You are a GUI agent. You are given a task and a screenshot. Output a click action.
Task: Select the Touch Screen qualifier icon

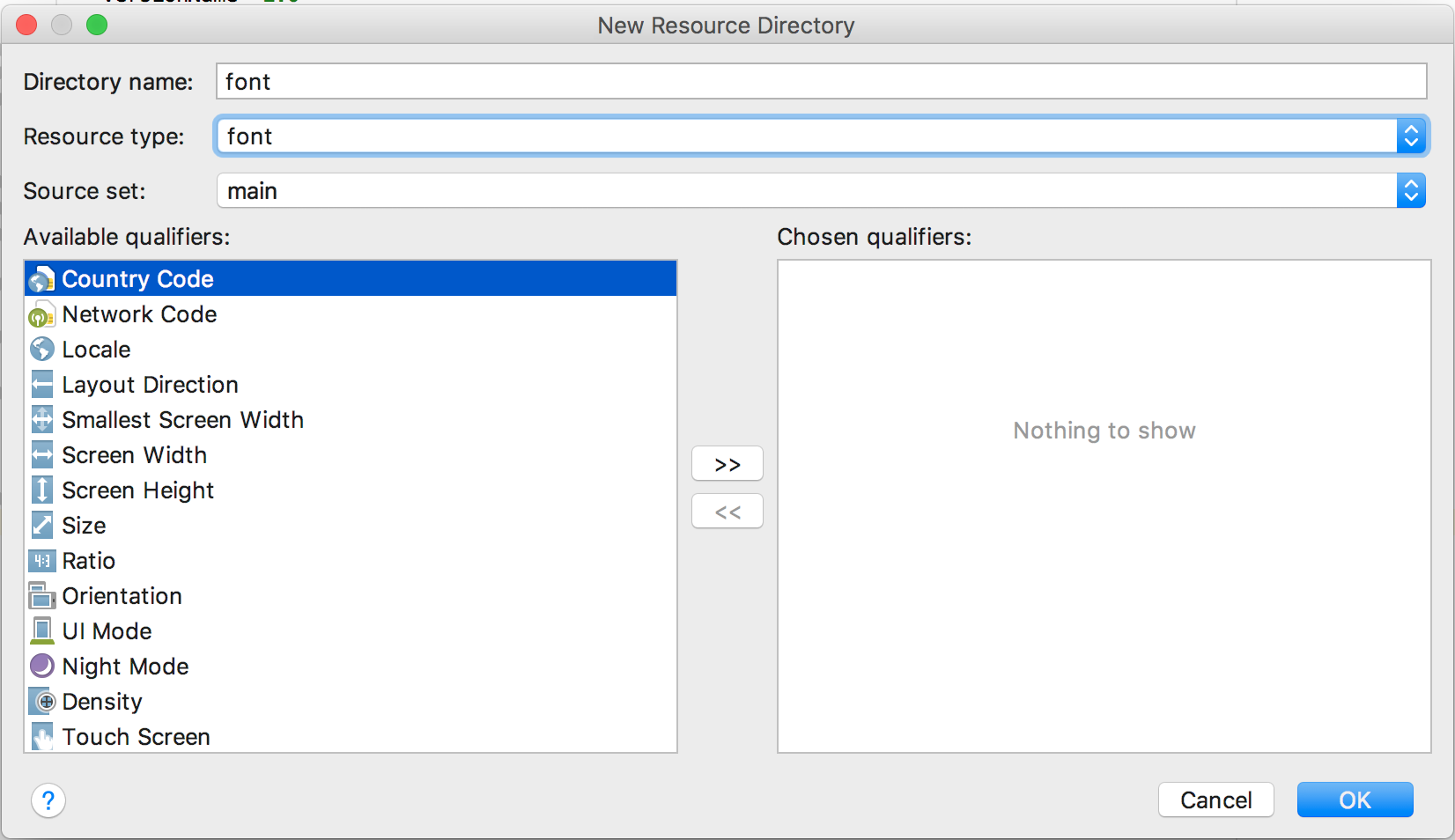[x=41, y=736]
